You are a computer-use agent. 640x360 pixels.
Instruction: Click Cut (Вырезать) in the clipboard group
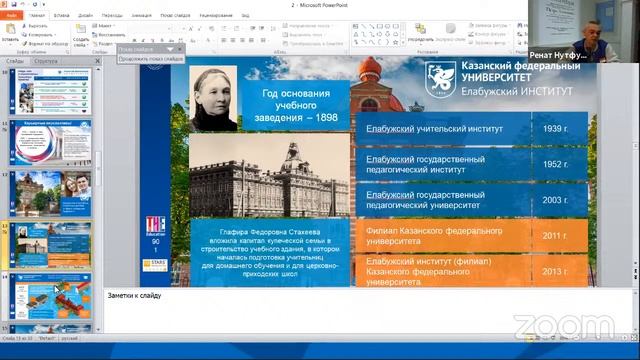pyautogui.click(x=35, y=26)
